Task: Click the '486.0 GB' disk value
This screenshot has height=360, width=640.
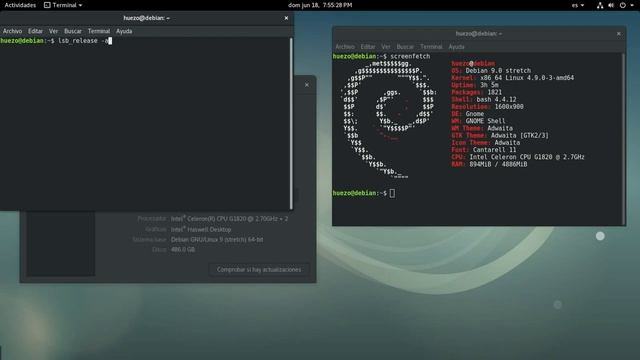Action: pos(183,249)
